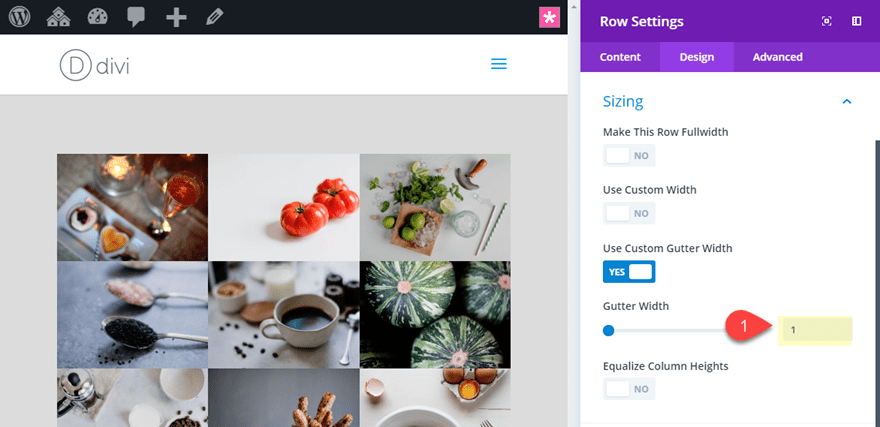Collapse the Sizing section chevron
The image size is (880, 427).
(x=847, y=102)
